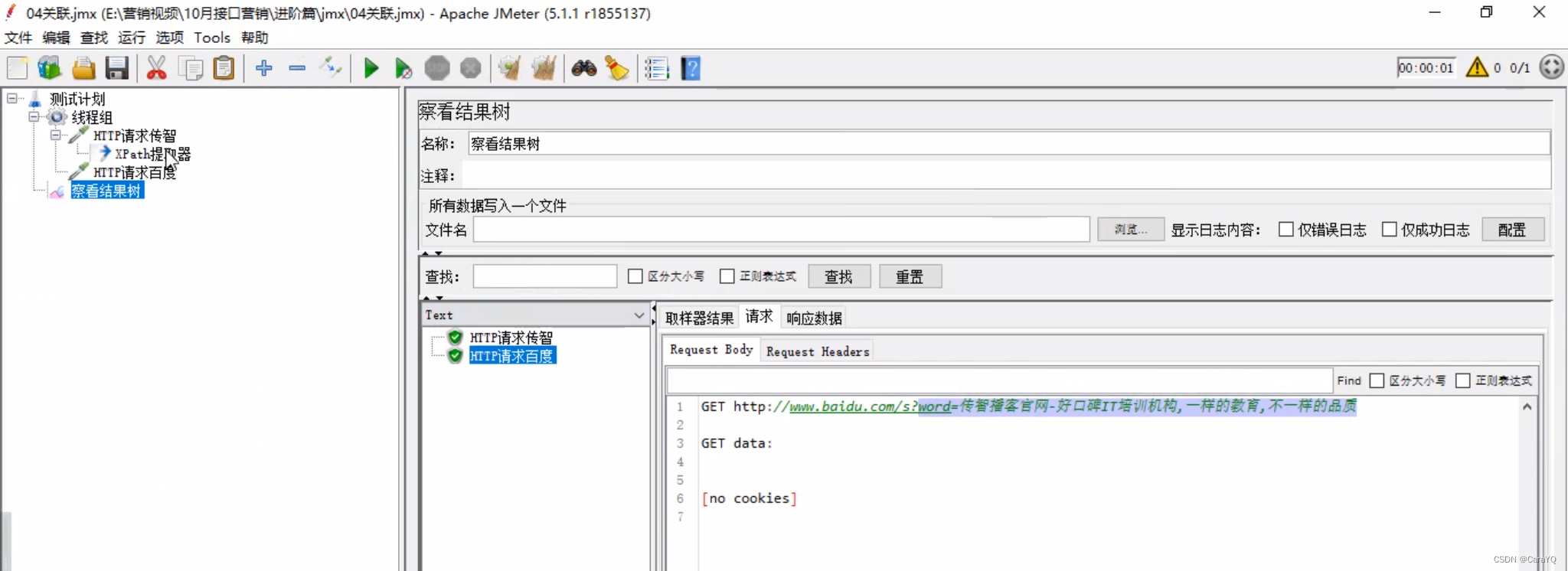
Task: Open the Tools menu
Action: click(212, 38)
